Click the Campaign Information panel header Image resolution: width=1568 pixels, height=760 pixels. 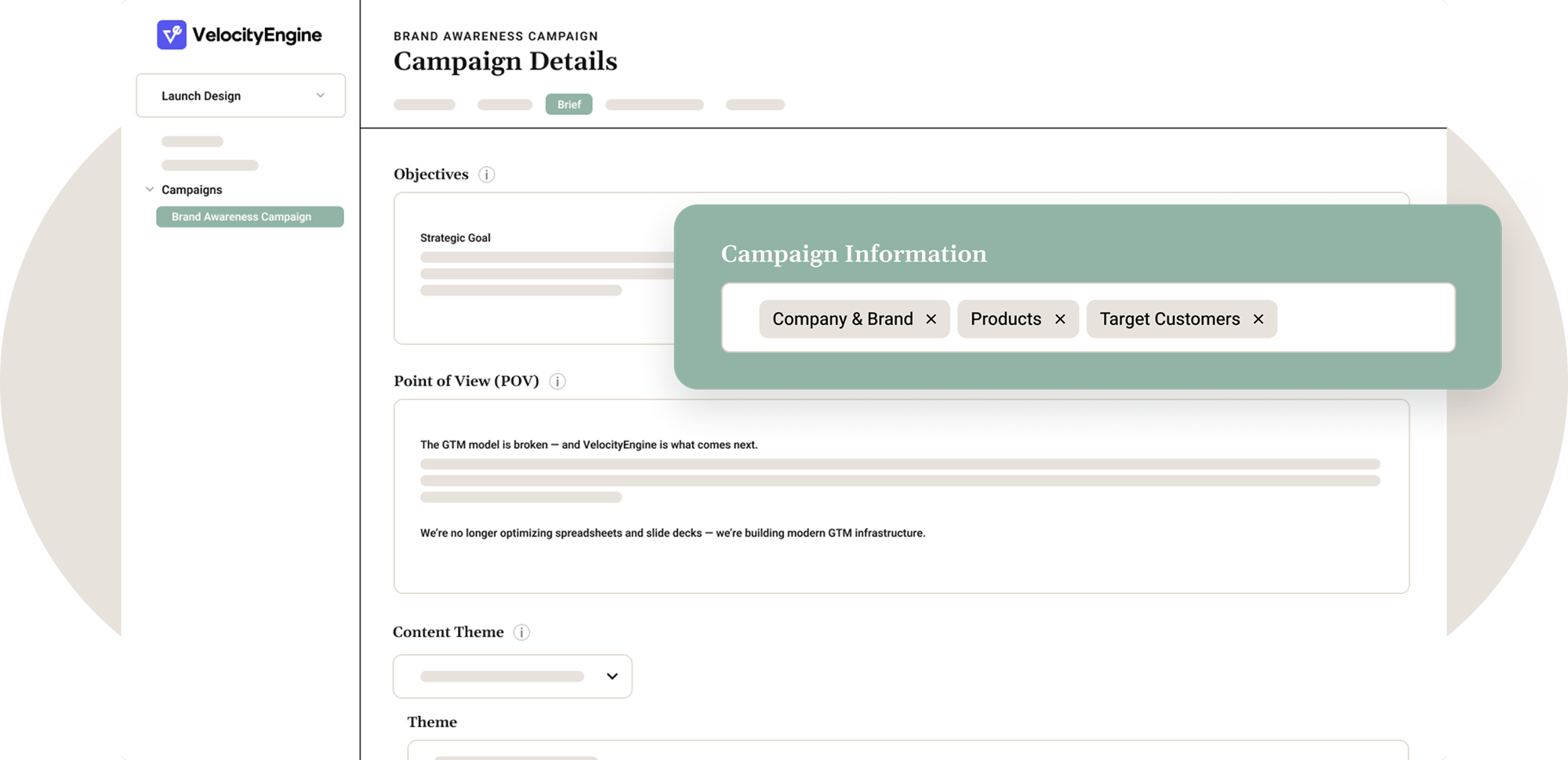tap(854, 253)
